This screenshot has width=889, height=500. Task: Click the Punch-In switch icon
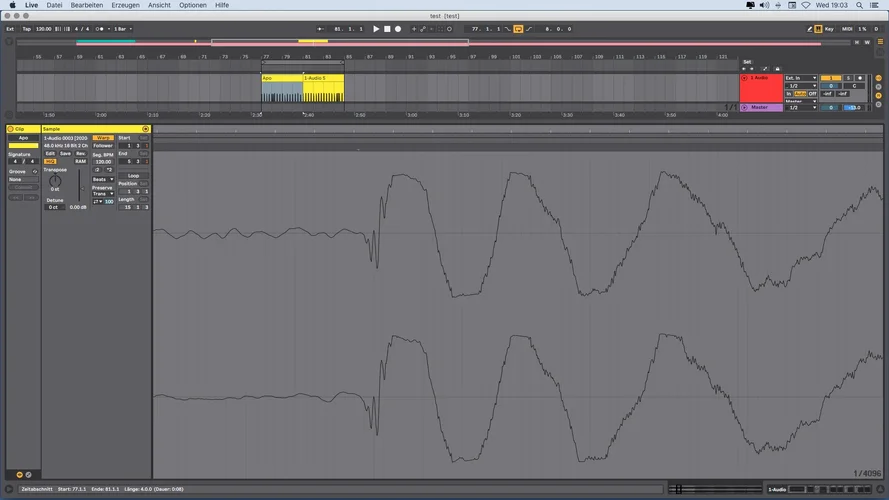(507, 29)
